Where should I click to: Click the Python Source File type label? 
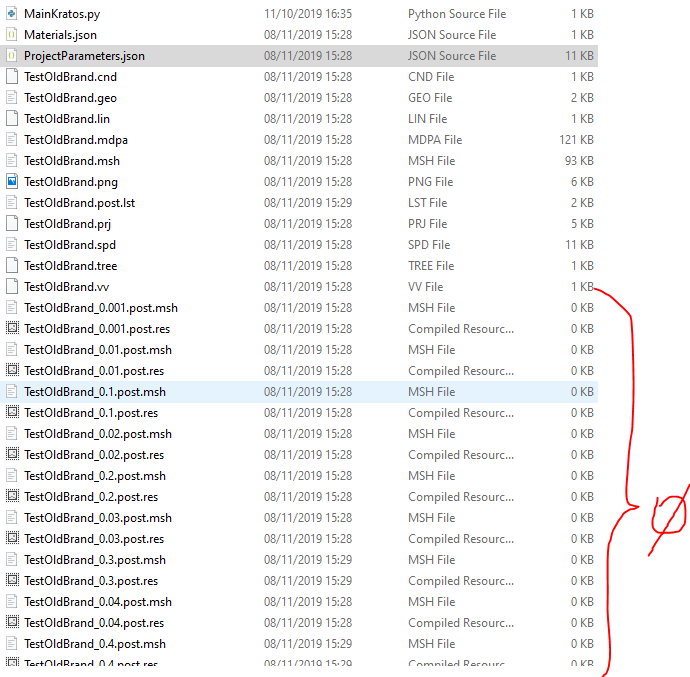pyautogui.click(x=457, y=14)
